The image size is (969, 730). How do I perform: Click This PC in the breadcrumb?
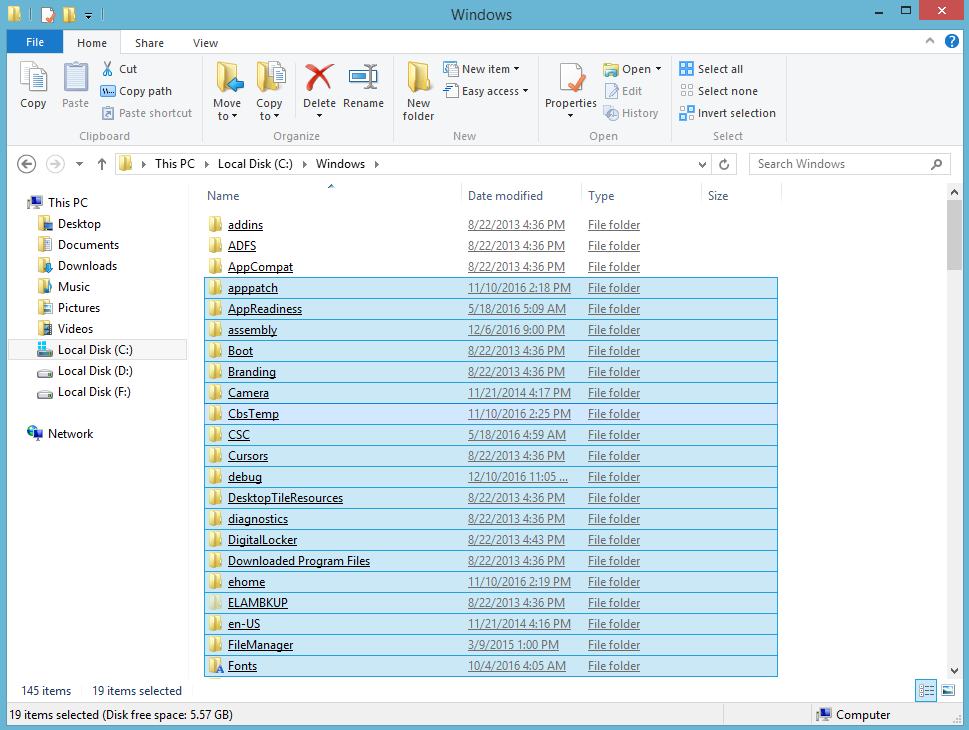pyautogui.click(x=174, y=164)
